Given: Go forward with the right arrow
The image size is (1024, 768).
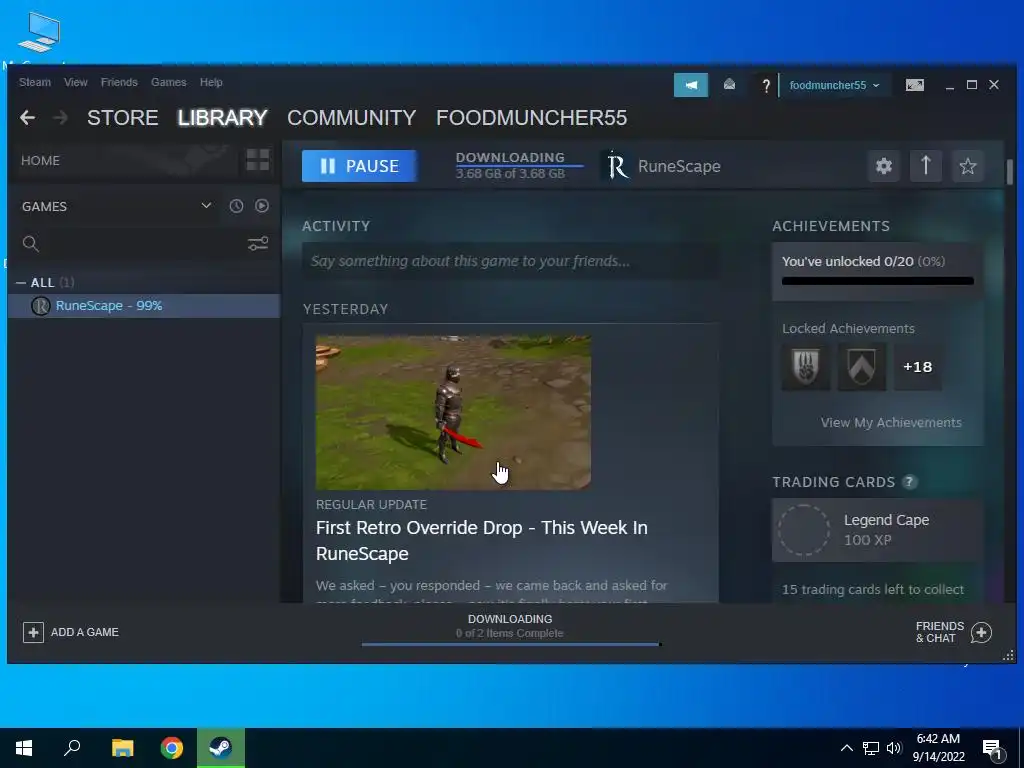Looking at the screenshot, I should 61,118.
